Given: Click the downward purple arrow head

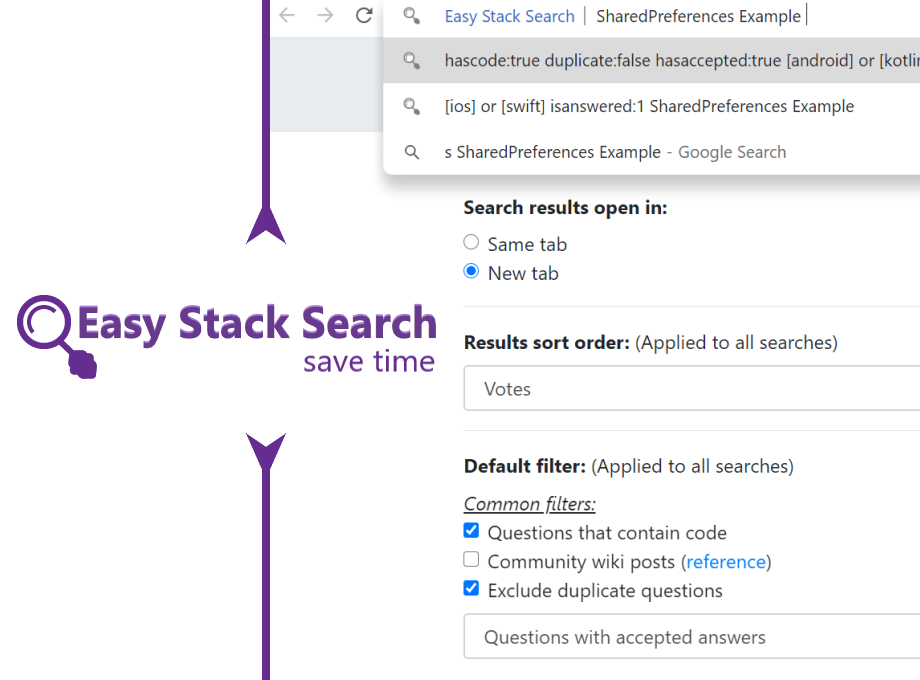Looking at the screenshot, I should tap(266, 452).
